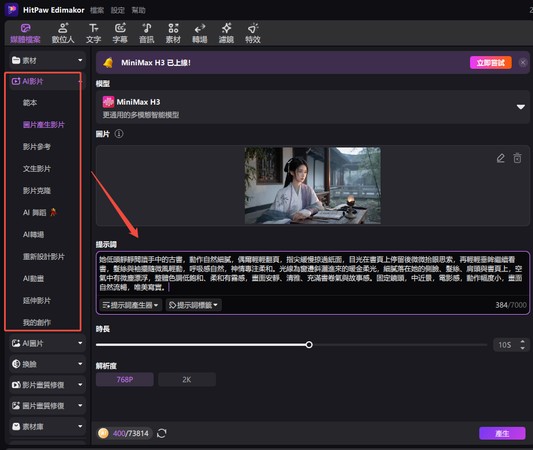Image resolution: width=533 pixels, height=450 pixels.
Task: Click the 384/7000 character count
Action: 511,305
